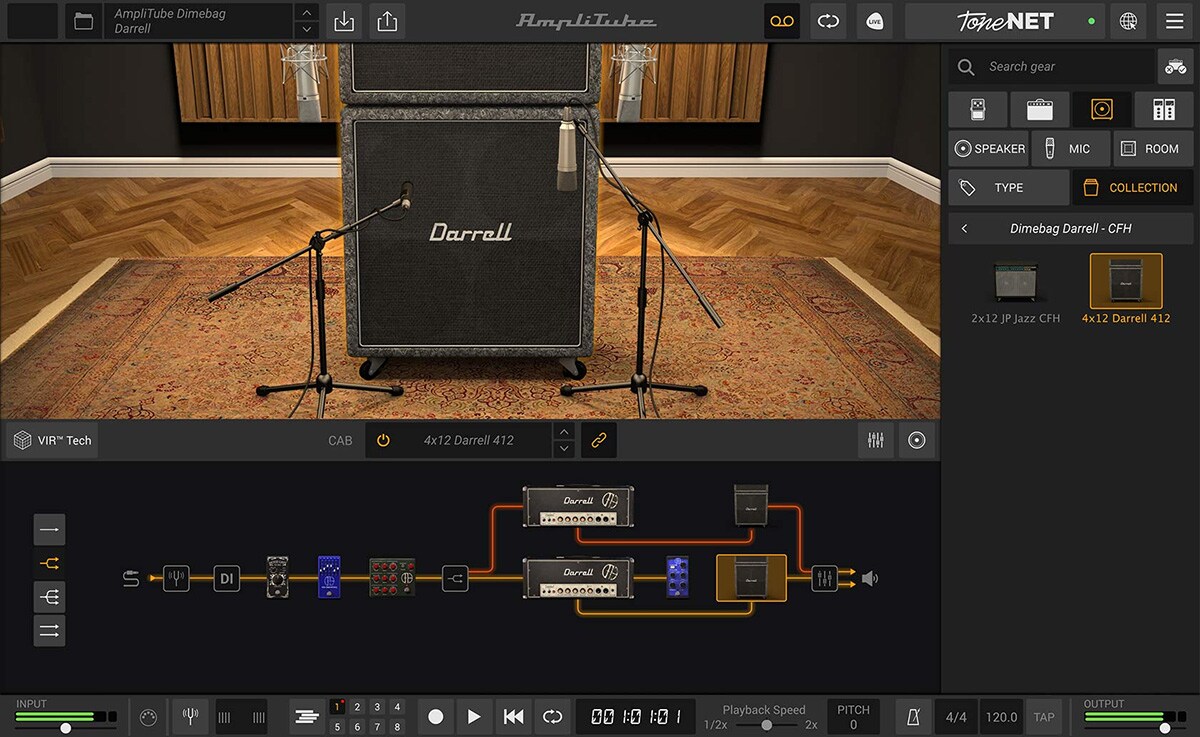Open the preset browser folder icon
1200x737 pixels.
tap(84, 21)
